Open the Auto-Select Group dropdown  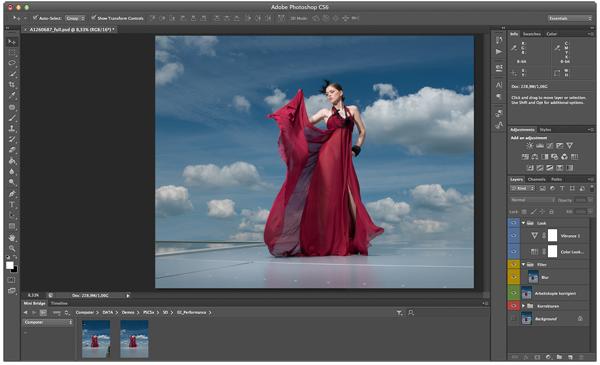(75, 18)
